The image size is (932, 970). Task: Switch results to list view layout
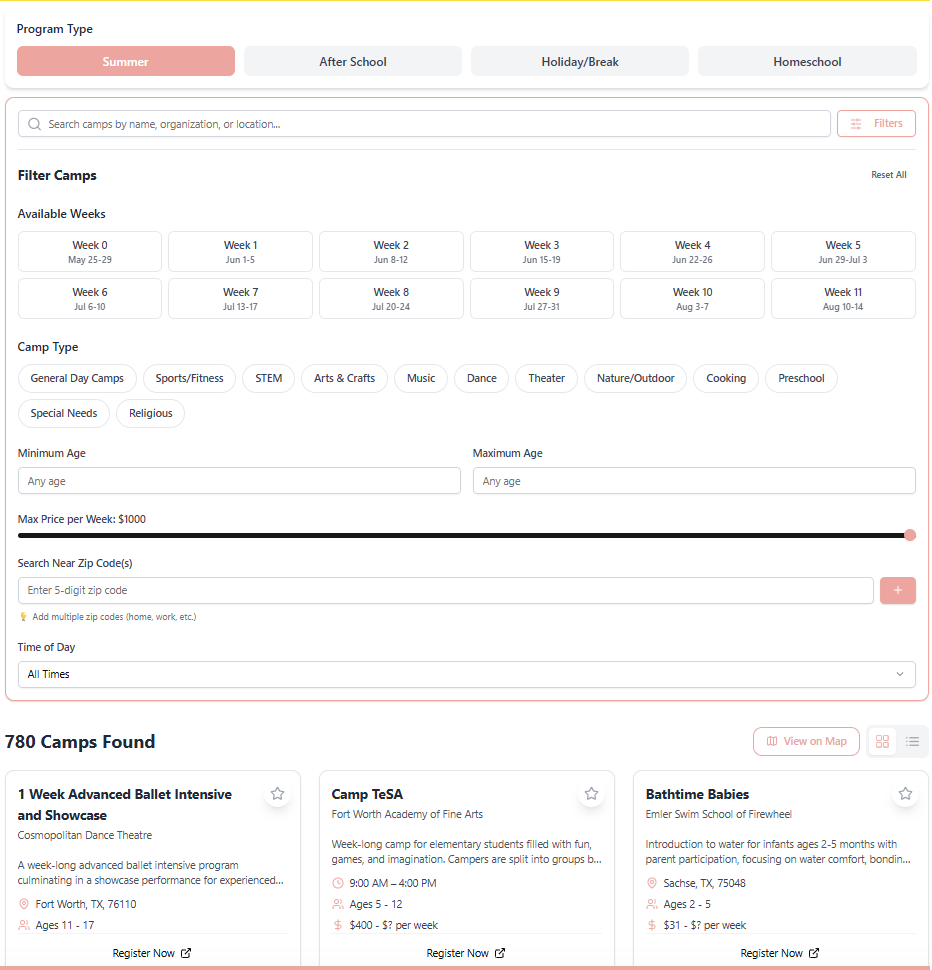(912, 741)
